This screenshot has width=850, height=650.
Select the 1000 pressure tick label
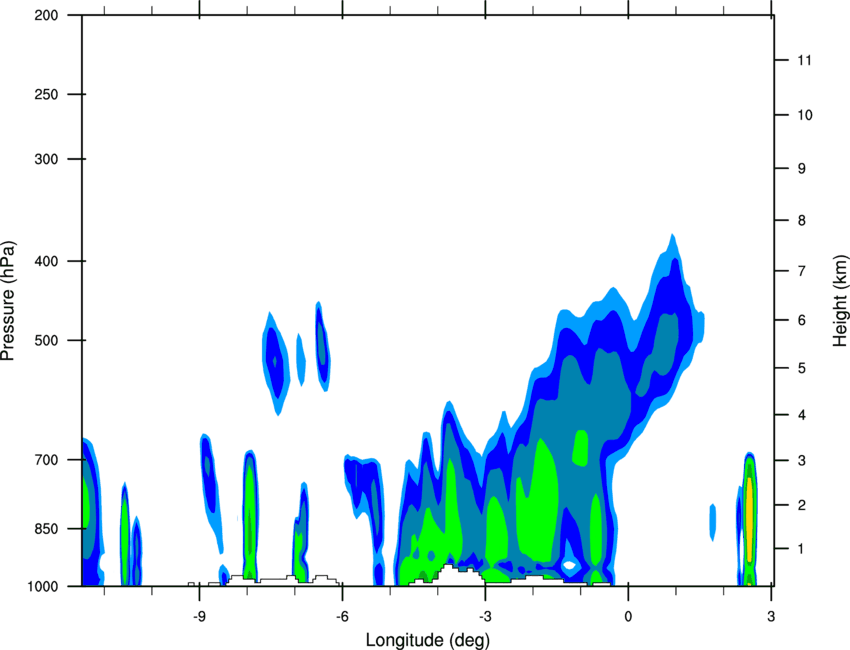point(43,586)
